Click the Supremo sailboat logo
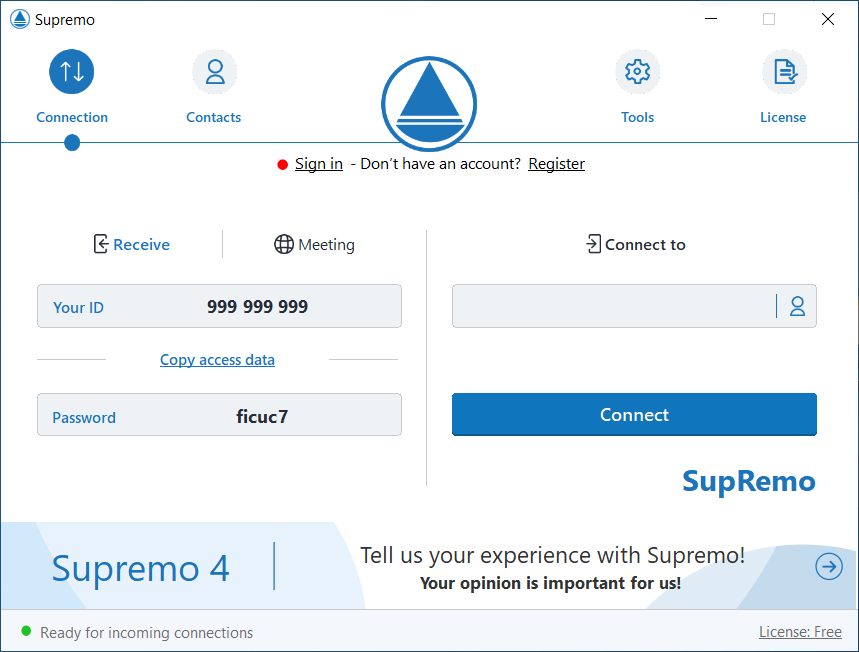The width and height of the screenshot is (859, 652). [x=428, y=104]
